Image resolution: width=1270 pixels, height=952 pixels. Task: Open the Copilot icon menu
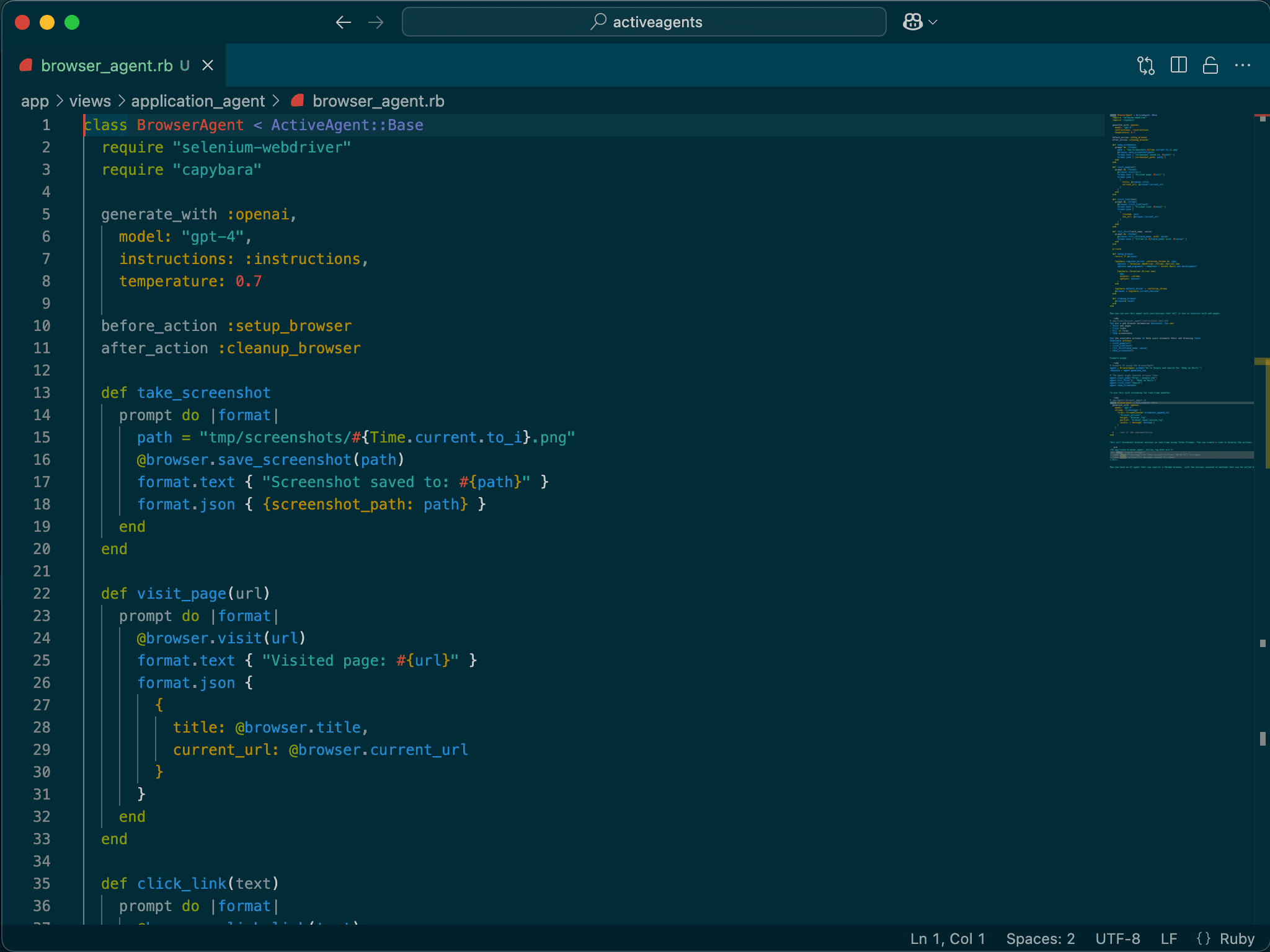[912, 22]
